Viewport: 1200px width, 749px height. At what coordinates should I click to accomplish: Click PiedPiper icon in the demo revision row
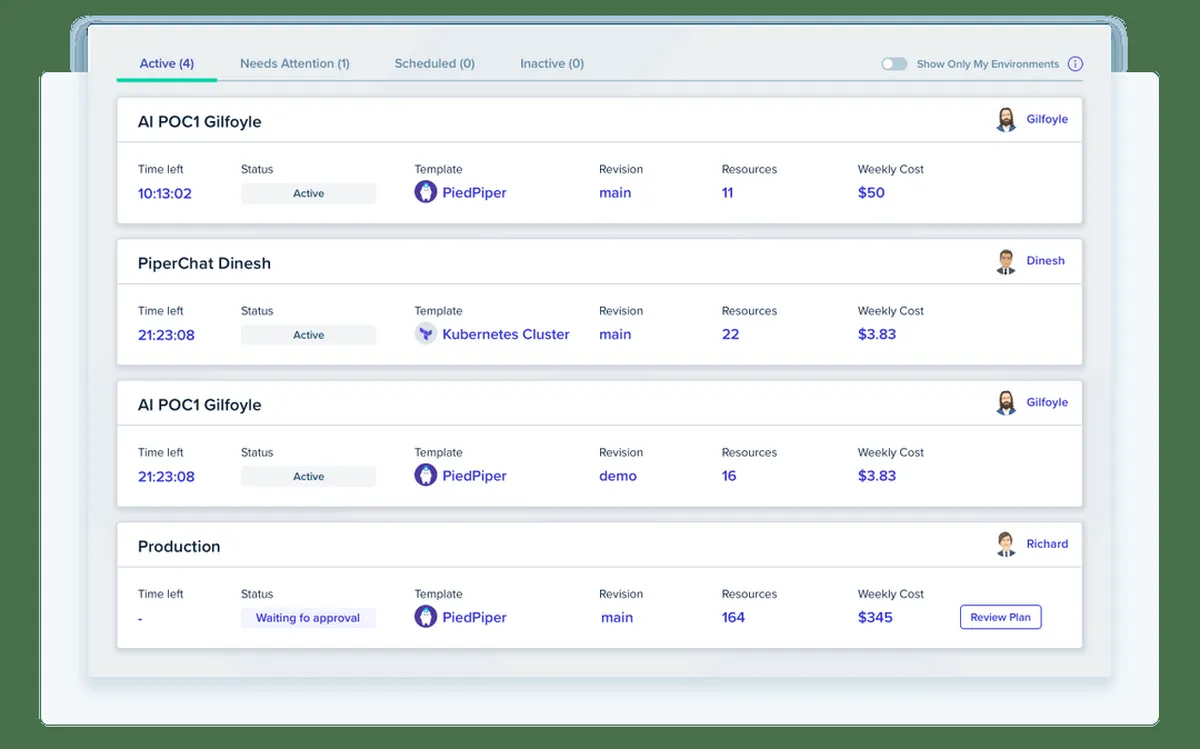[426, 476]
